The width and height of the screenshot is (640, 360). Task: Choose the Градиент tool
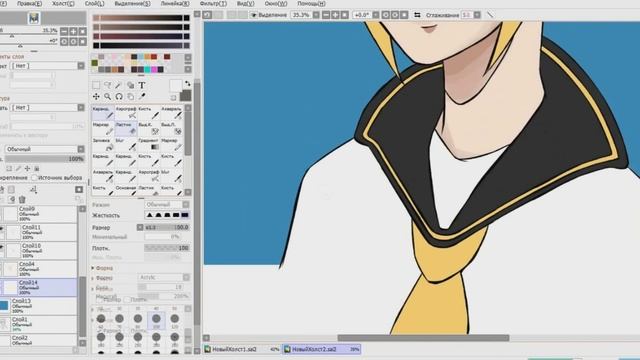click(x=149, y=144)
